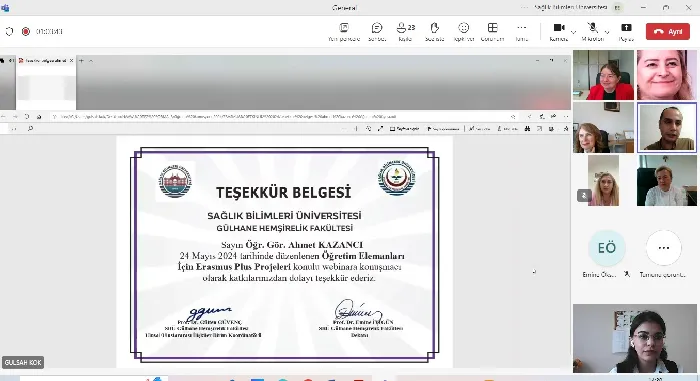
Task: Close the shared browser's PDF tab
Action: (71, 61)
